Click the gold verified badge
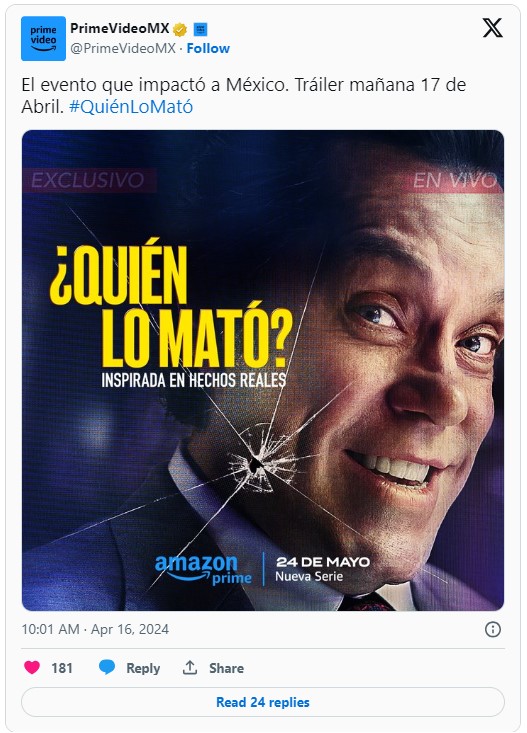 pos(180,29)
